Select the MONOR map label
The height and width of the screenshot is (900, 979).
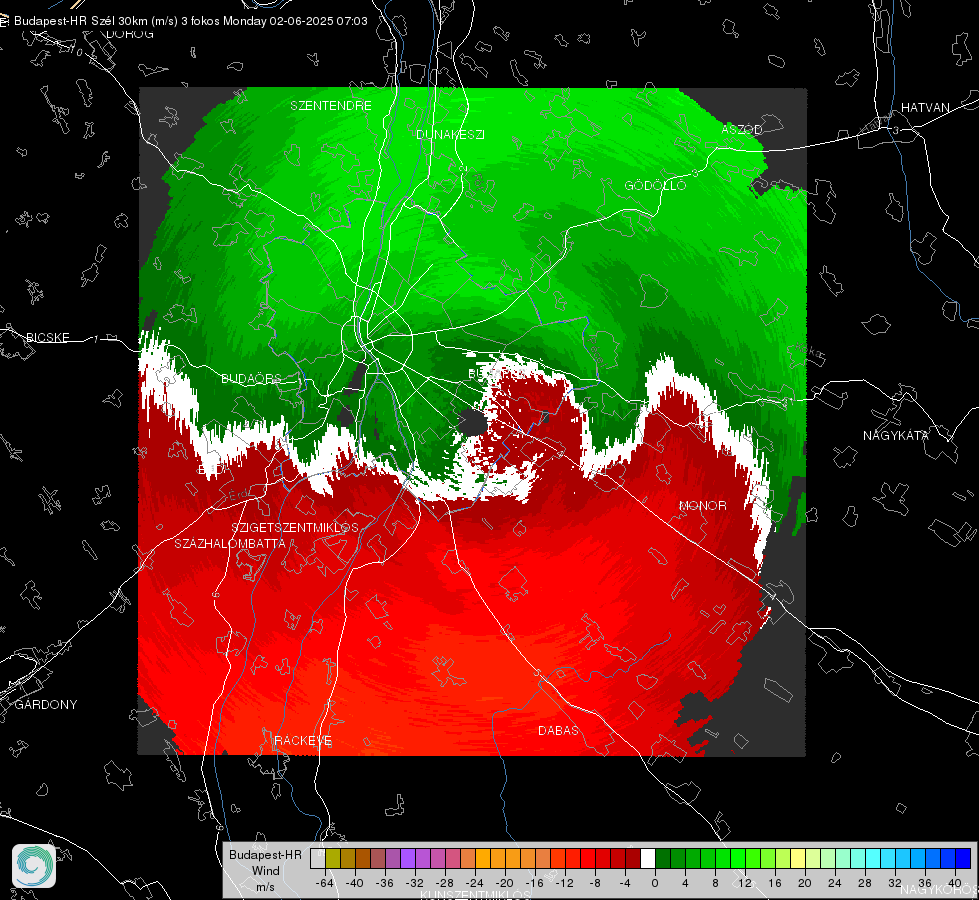coord(702,505)
